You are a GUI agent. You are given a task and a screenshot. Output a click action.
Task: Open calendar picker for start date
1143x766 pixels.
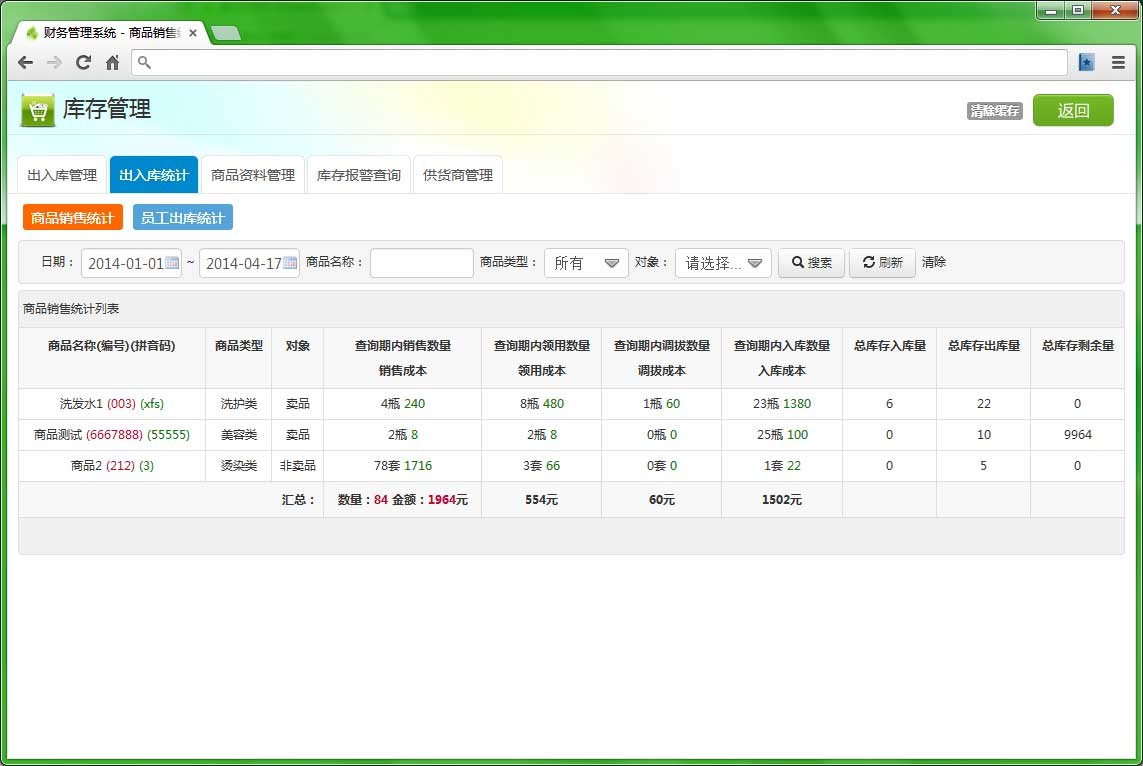point(172,263)
